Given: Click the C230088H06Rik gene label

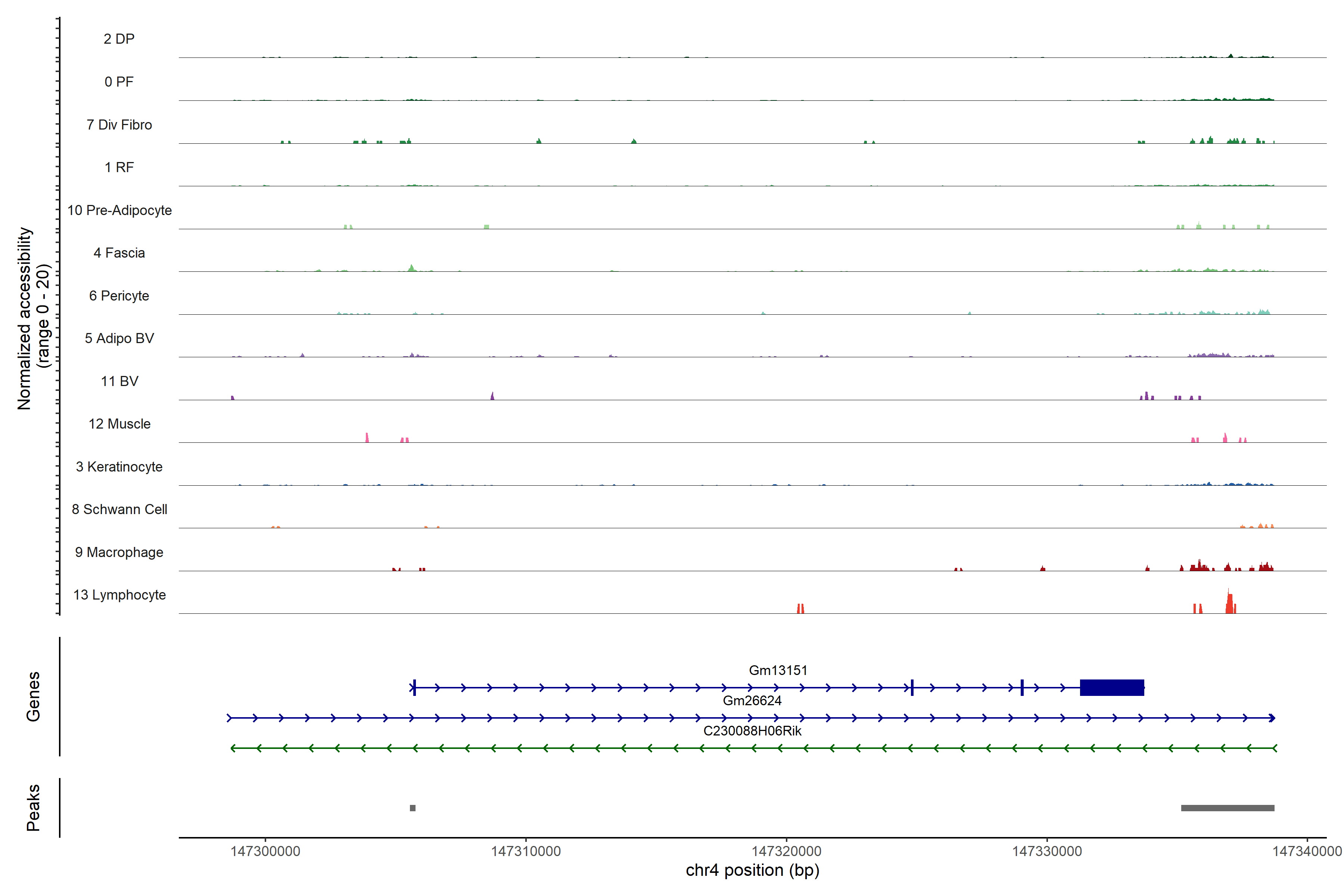Looking at the screenshot, I should tap(752, 731).
